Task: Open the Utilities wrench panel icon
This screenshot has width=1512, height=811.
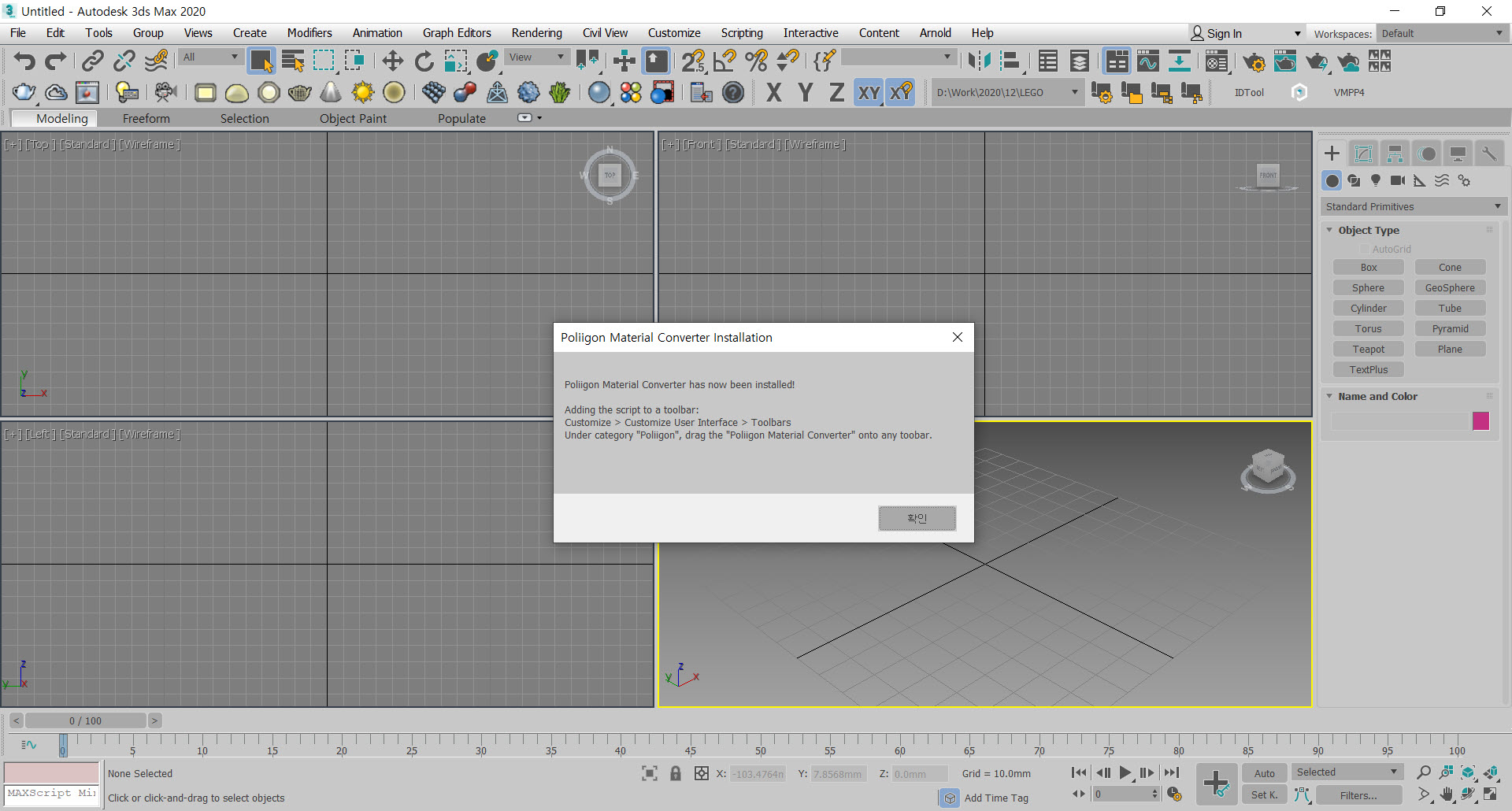Action: [1488, 154]
